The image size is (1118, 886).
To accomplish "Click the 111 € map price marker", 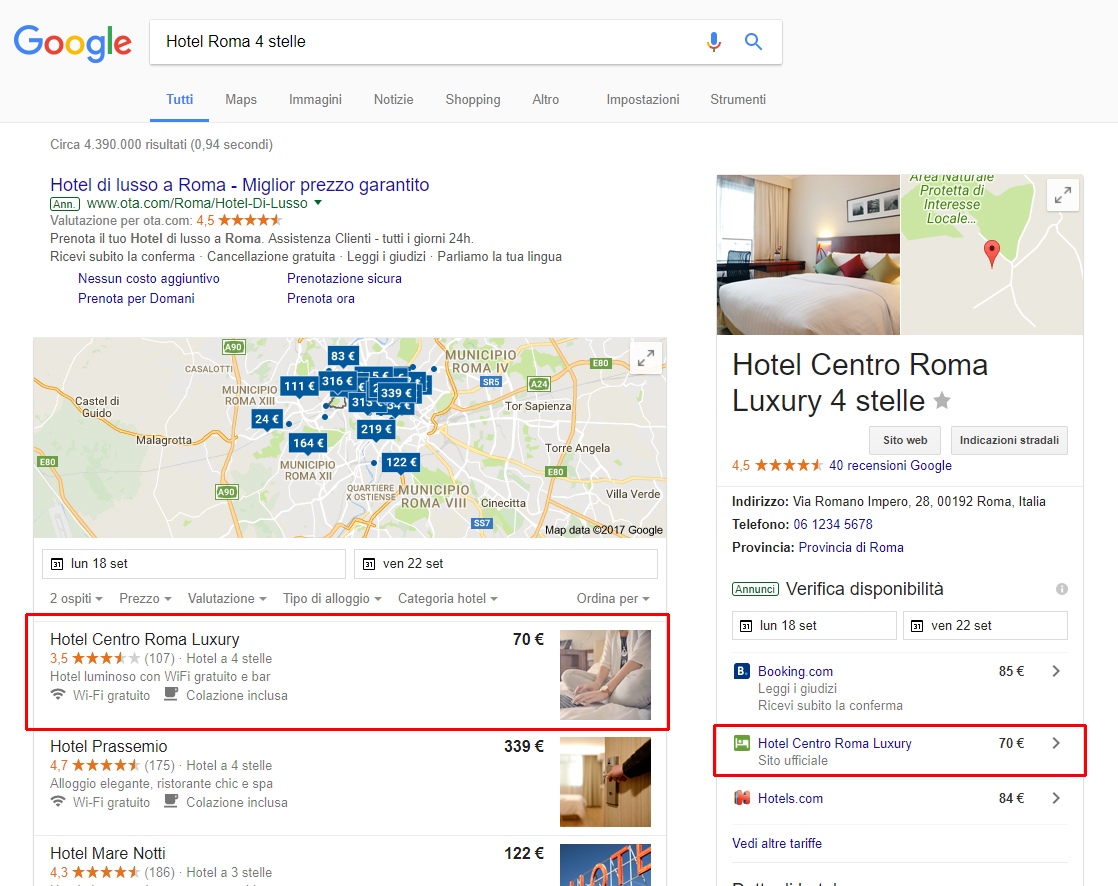I will pyautogui.click(x=299, y=386).
